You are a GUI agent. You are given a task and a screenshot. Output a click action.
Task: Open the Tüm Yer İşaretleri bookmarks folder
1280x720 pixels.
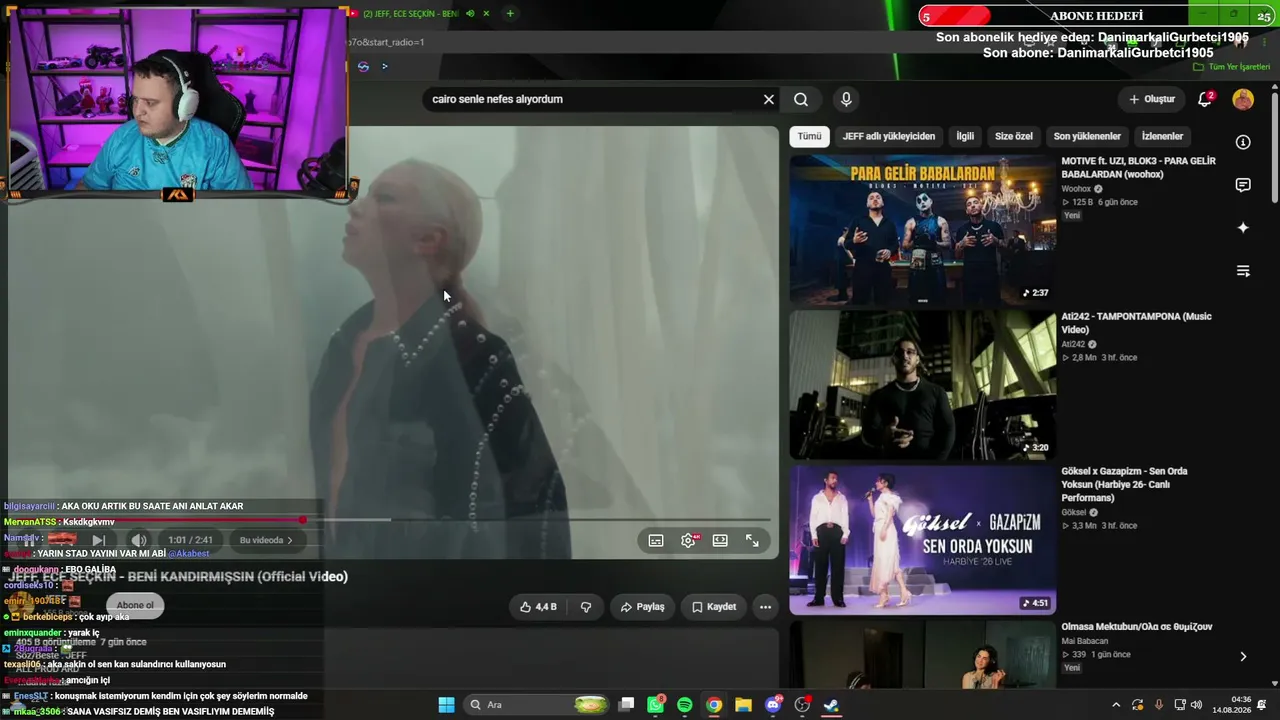1232,67
